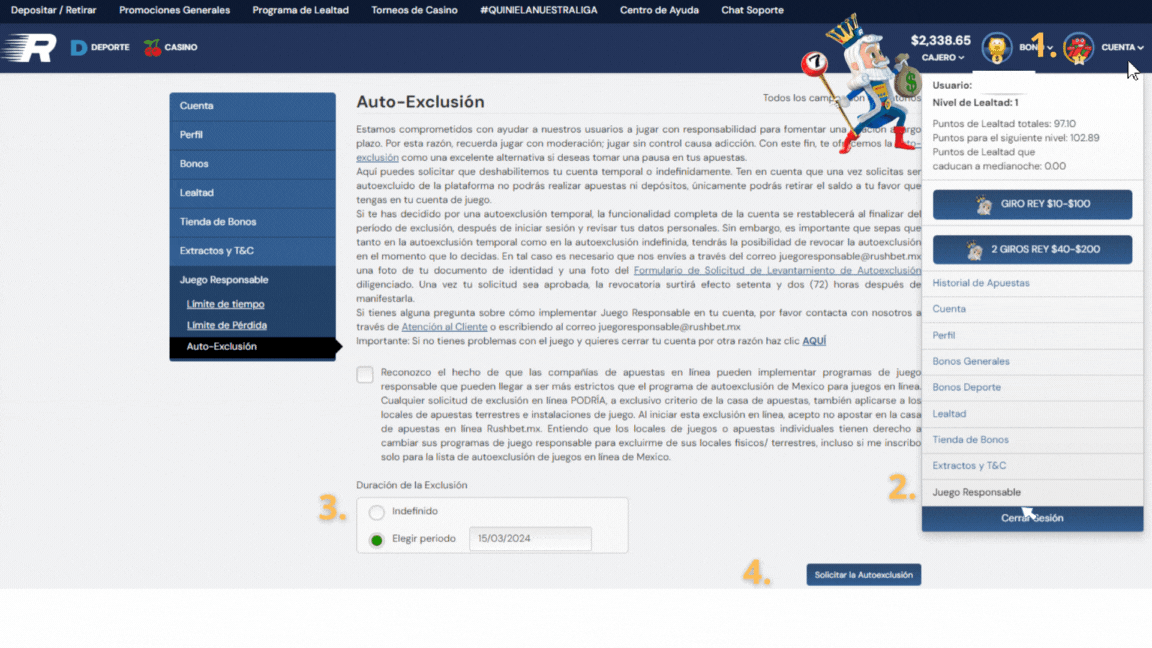Open Lealtad in account dropdown
The height and width of the screenshot is (648, 1152).
click(x=1032, y=414)
